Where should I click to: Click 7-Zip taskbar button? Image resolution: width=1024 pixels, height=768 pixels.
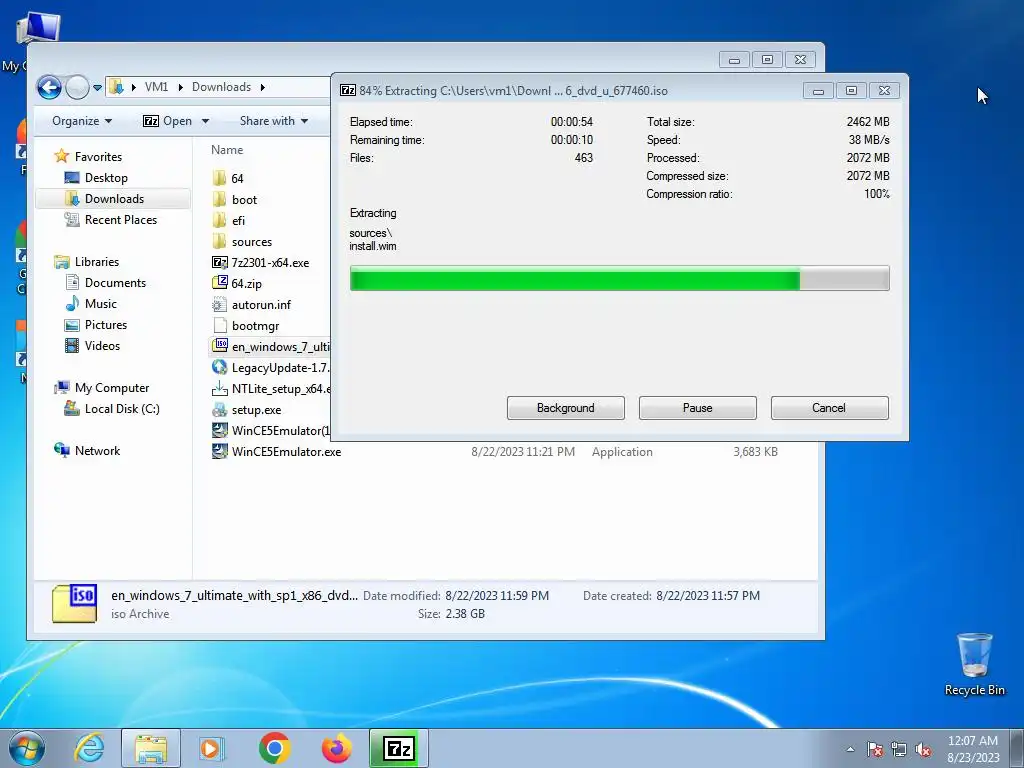[399, 748]
